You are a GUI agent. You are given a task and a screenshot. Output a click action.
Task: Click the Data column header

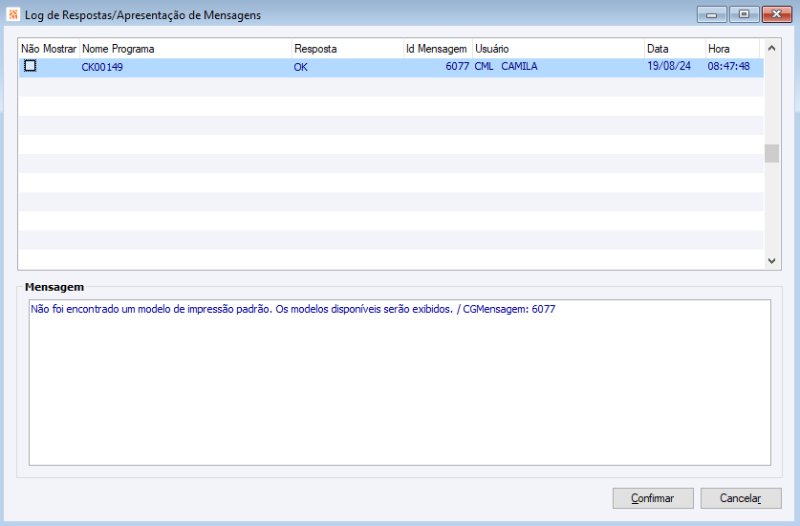[674, 49]
